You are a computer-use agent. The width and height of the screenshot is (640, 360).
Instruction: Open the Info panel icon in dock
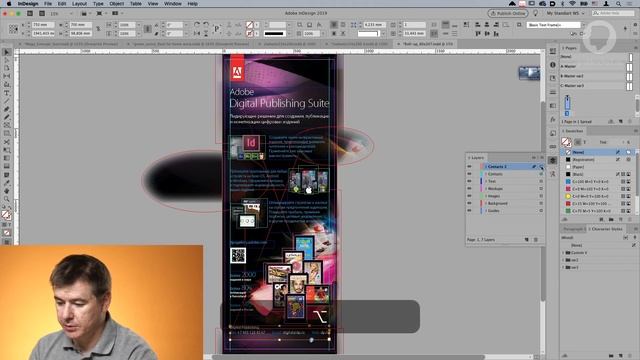tap(553, 64)
